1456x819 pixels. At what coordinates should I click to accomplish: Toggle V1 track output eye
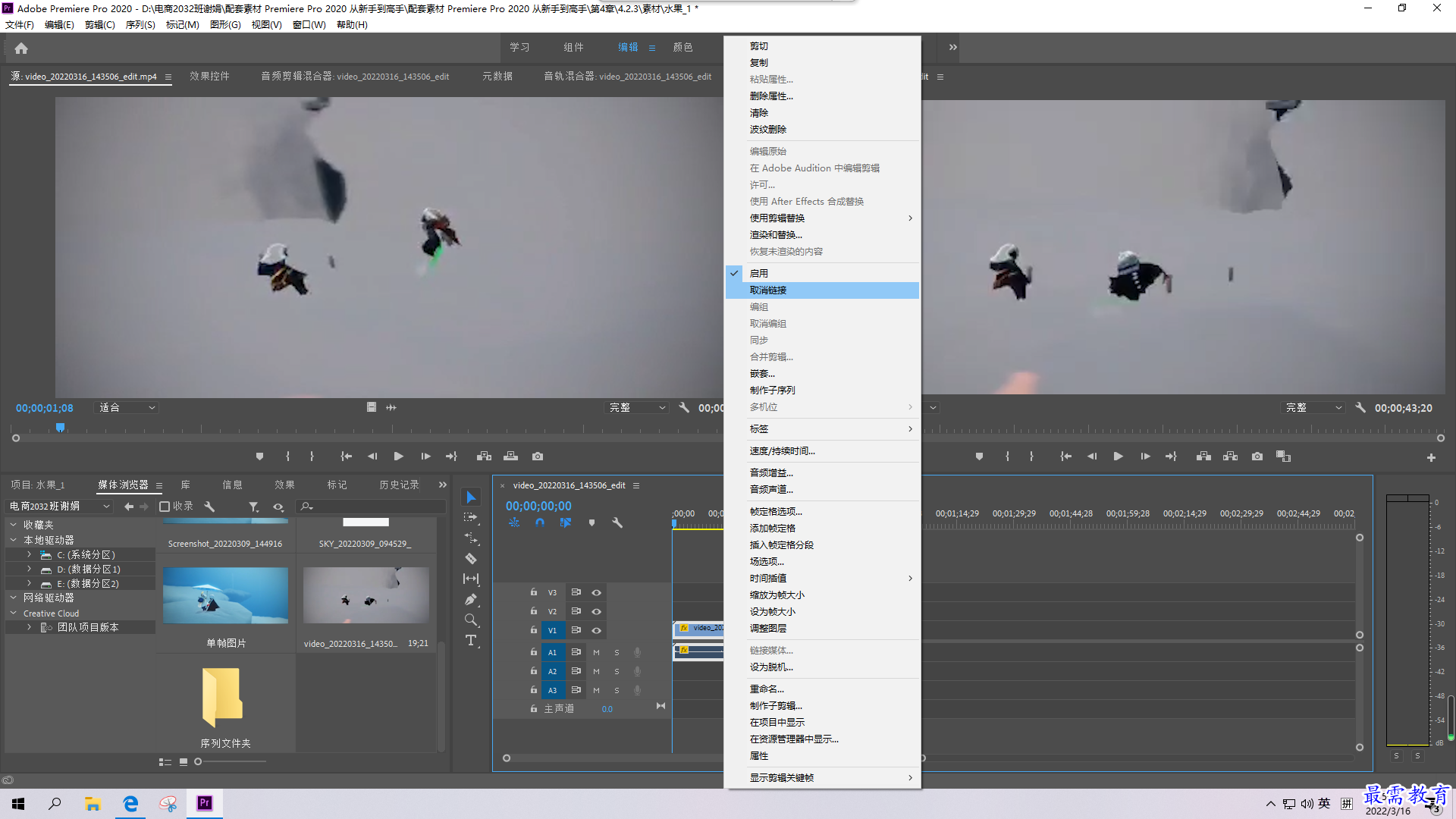597,630
